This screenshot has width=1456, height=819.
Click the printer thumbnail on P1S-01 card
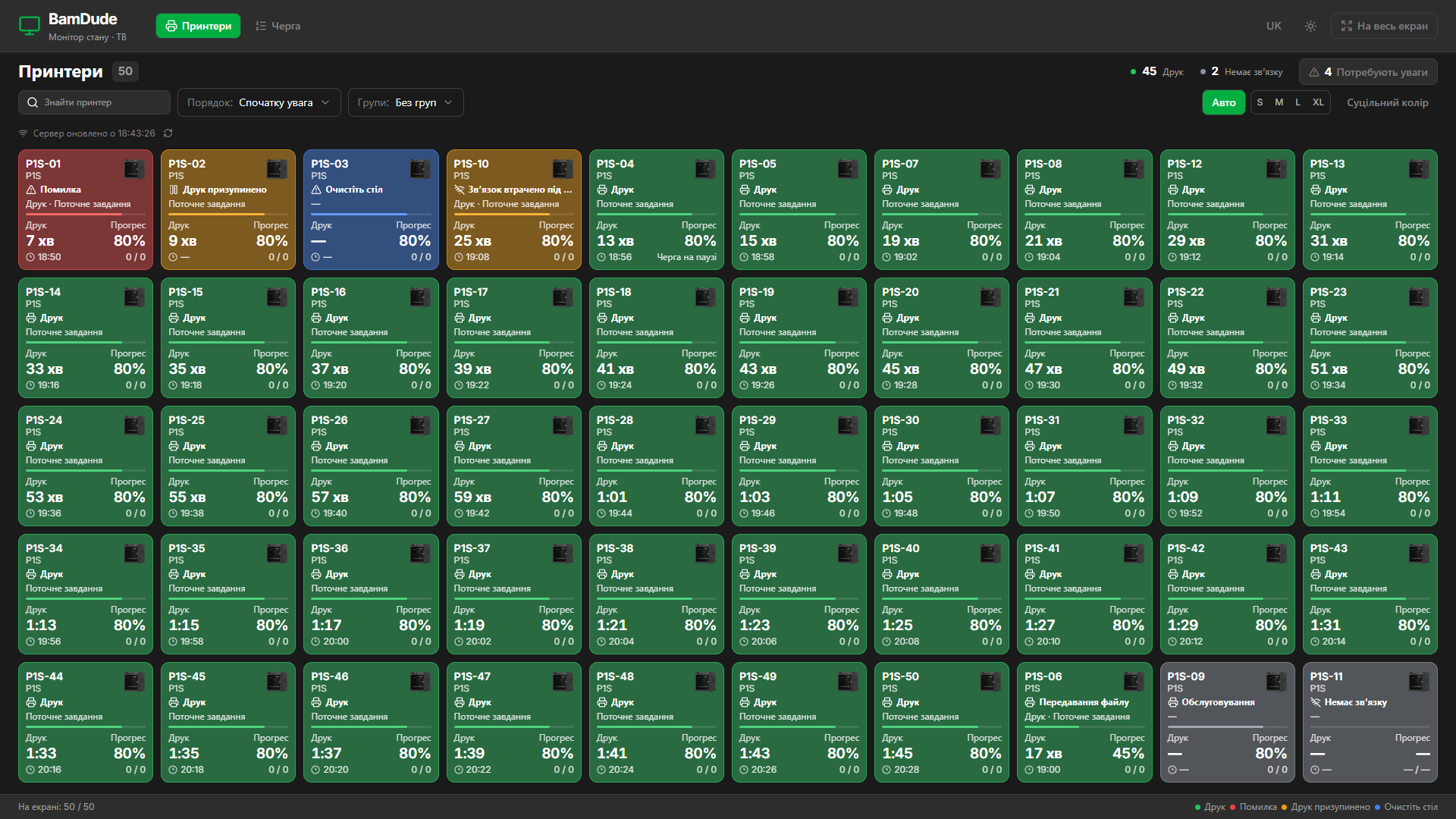click(x=134, y=168)
